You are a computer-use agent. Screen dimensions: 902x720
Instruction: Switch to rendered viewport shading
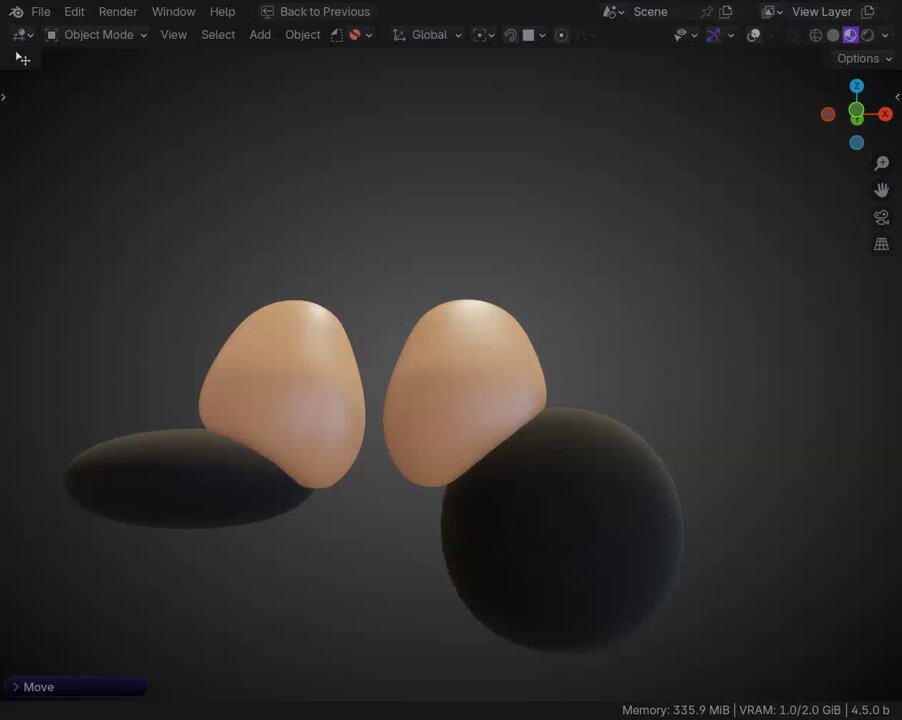tap(867, 35)
